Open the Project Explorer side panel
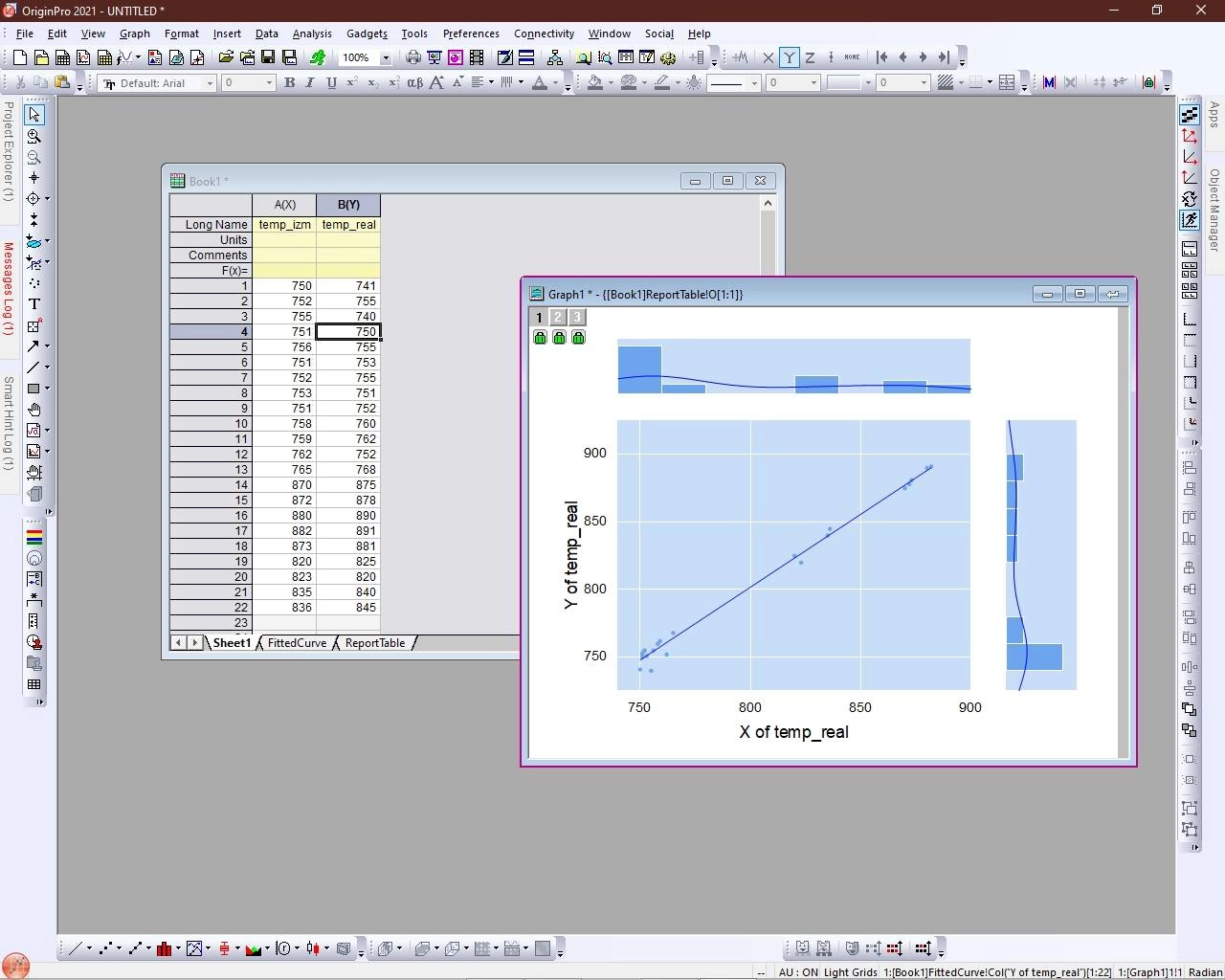Screen dimensions: 1225x980 (8, 150)
